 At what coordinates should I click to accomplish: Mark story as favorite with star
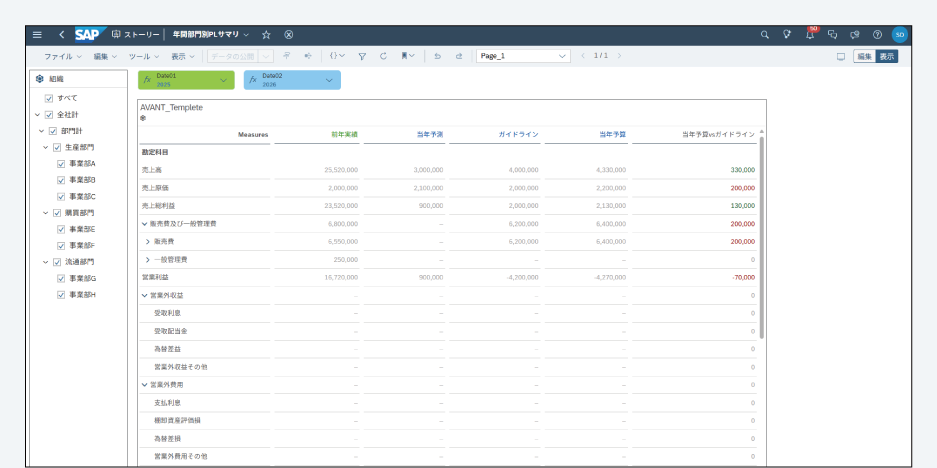(266, 34)
